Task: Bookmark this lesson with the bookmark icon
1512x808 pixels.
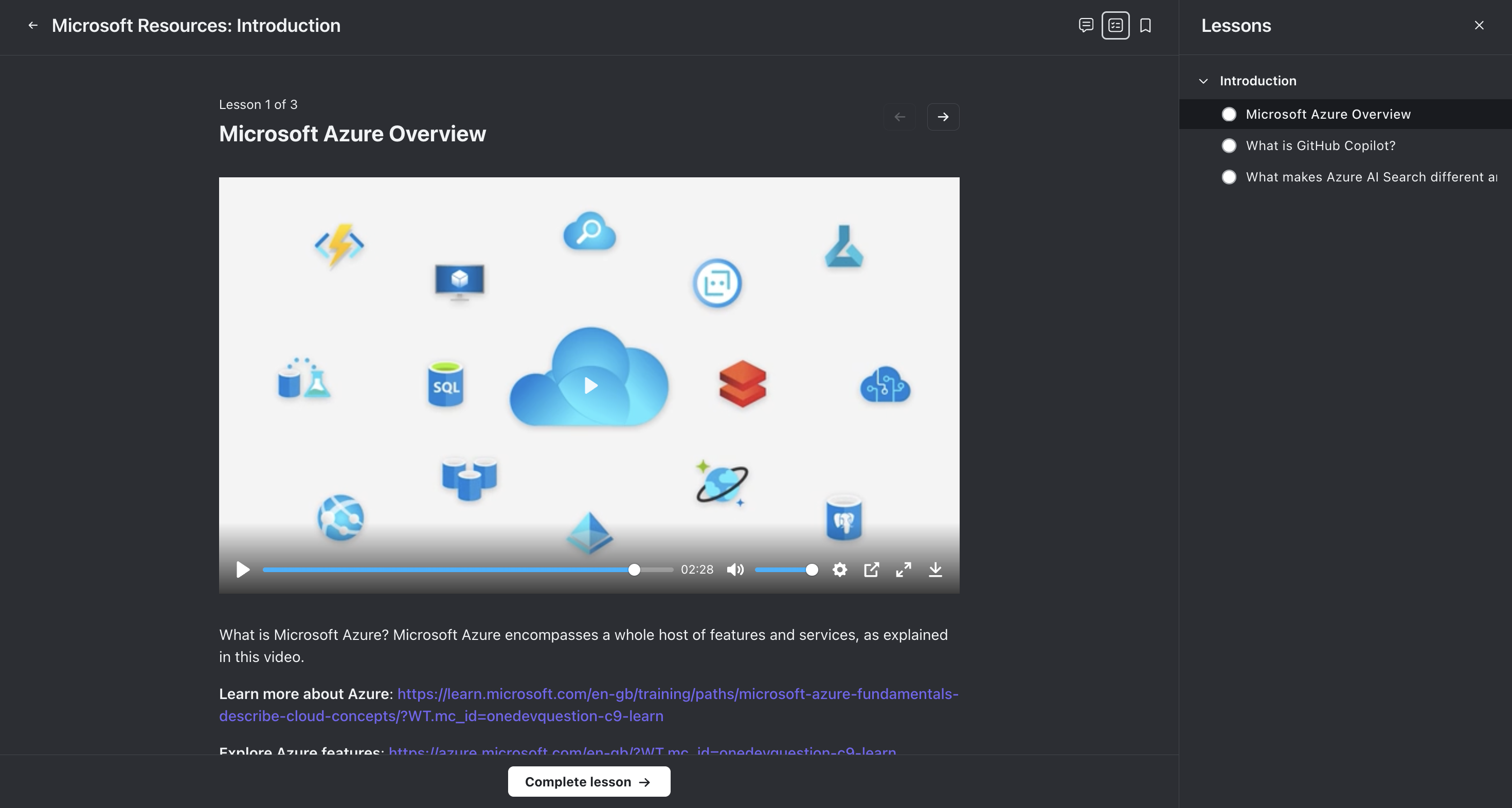Action: 1145,25
